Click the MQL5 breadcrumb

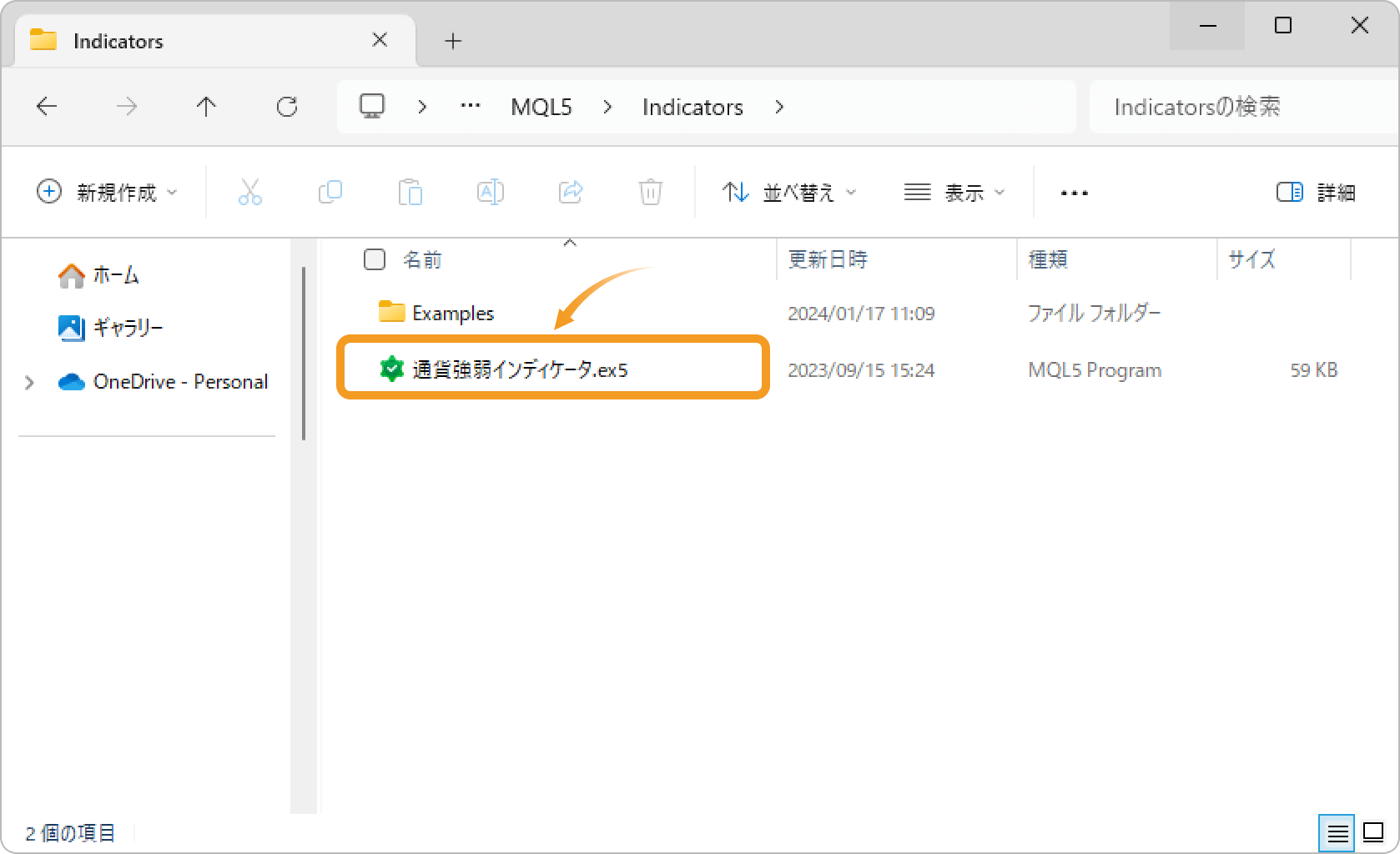[541, 107]
